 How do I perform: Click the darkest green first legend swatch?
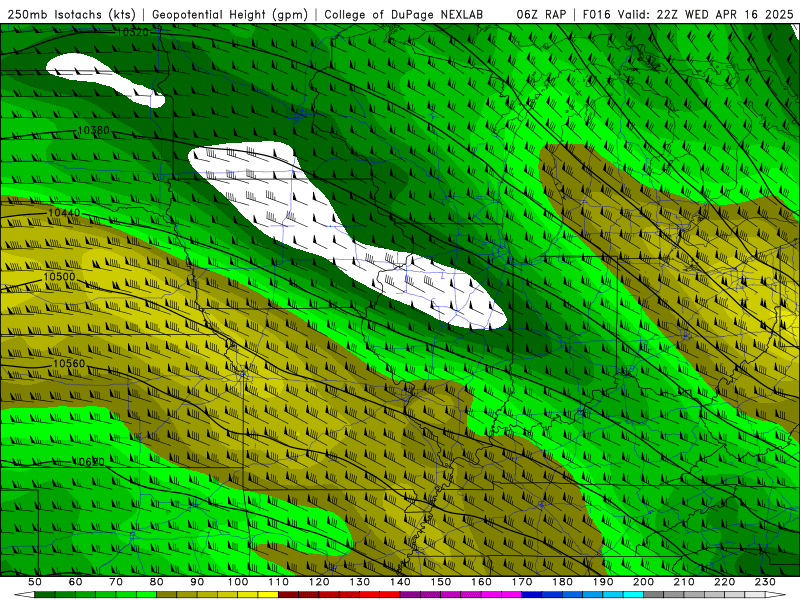click(45, 595)
